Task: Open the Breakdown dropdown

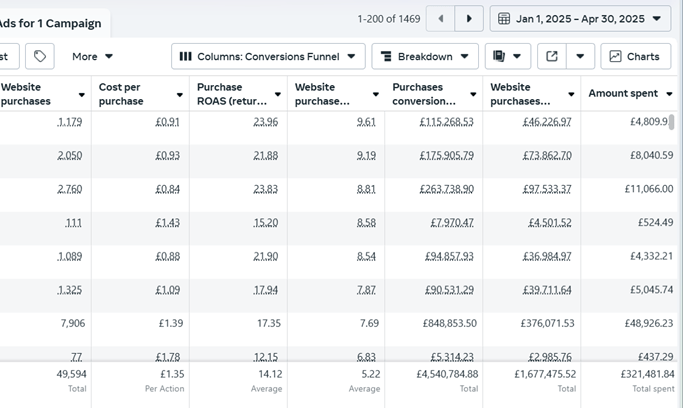Action: [425, 57]
